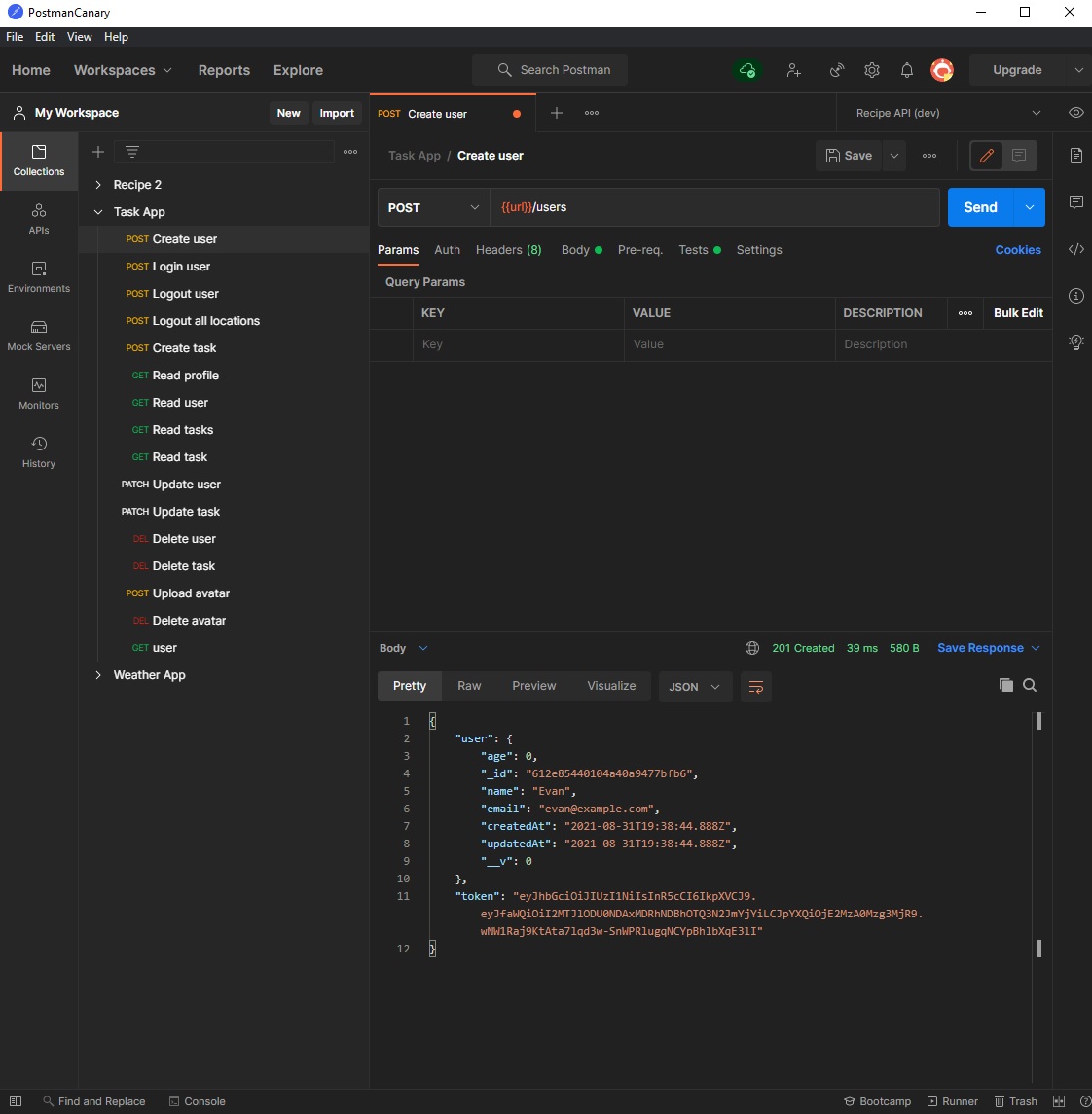The image size is (1092, 1114).
Task: Open the APIs sidebar panel
Action: click(x=38, y=219)
